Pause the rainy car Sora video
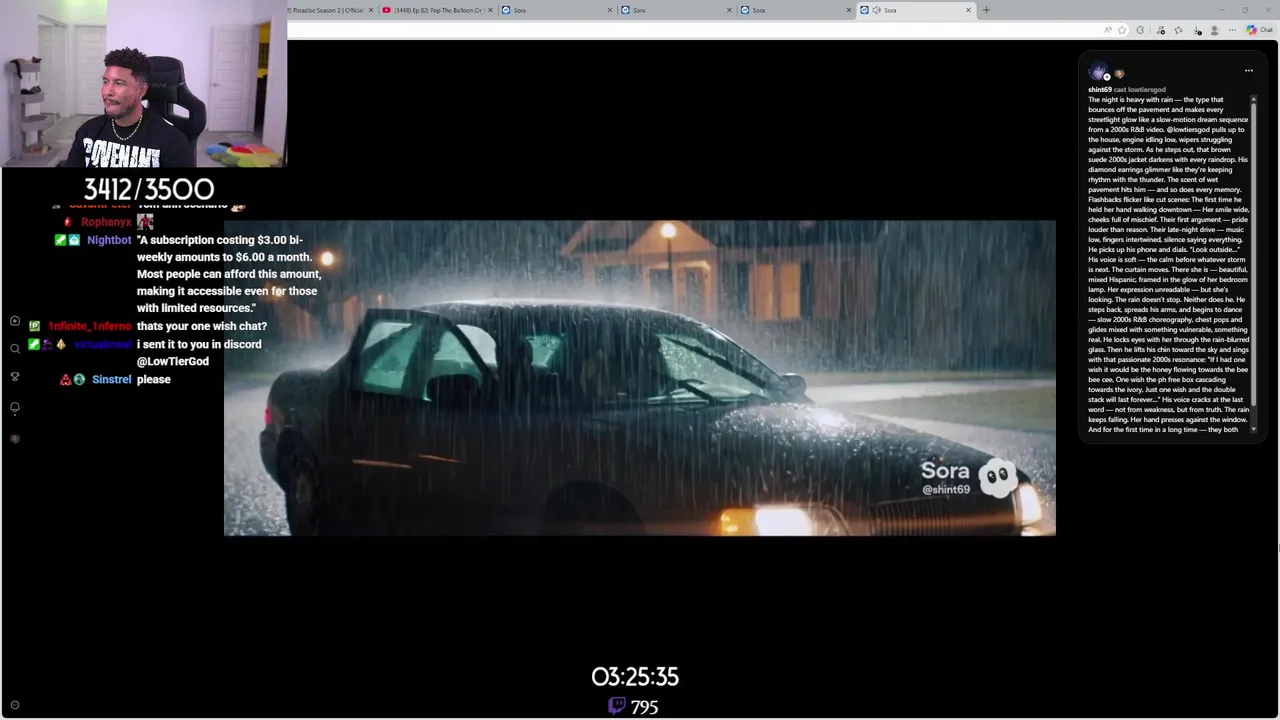 pos(640,378)
